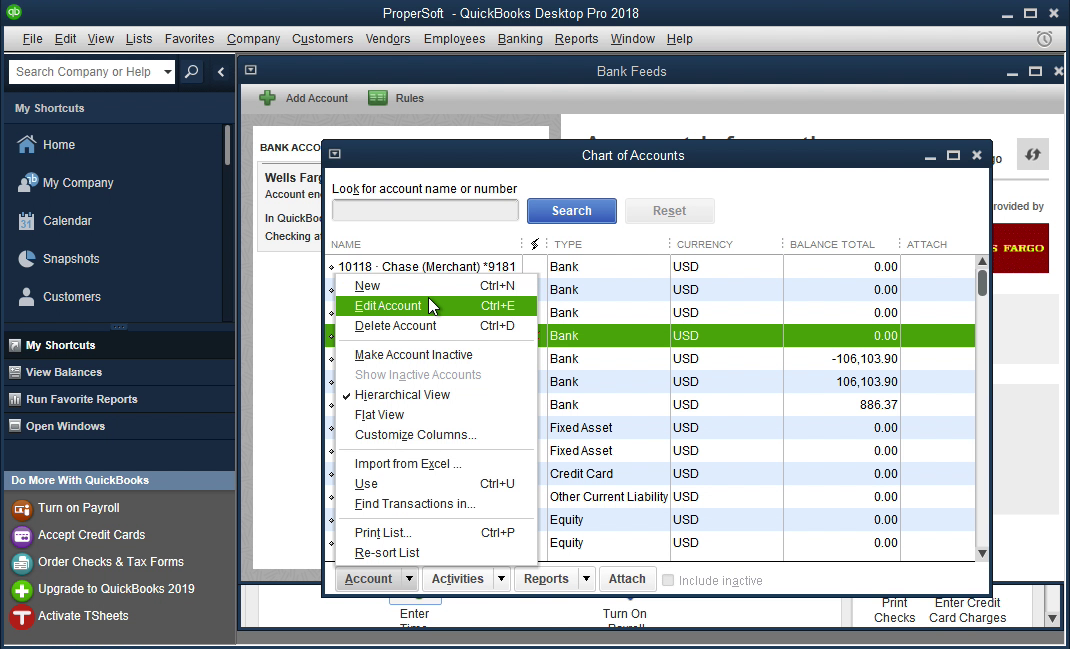Image resolution: width=1070 pixels, height=649 pixels.
Task: Open the Snapshots pie chart icon
Action: point(27,259)
